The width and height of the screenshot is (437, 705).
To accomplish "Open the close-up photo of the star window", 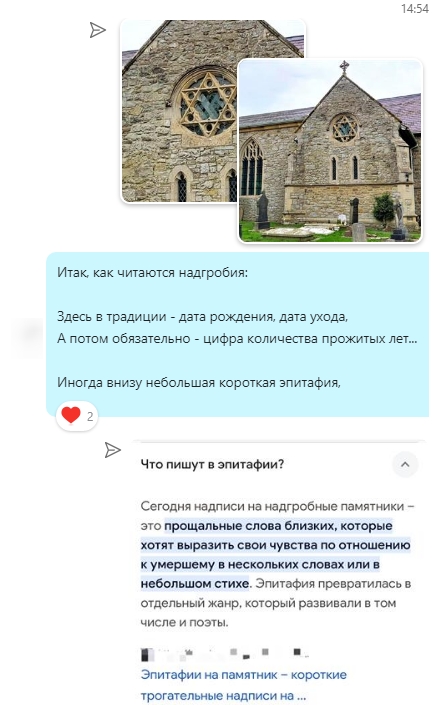I will click(179, 110).
